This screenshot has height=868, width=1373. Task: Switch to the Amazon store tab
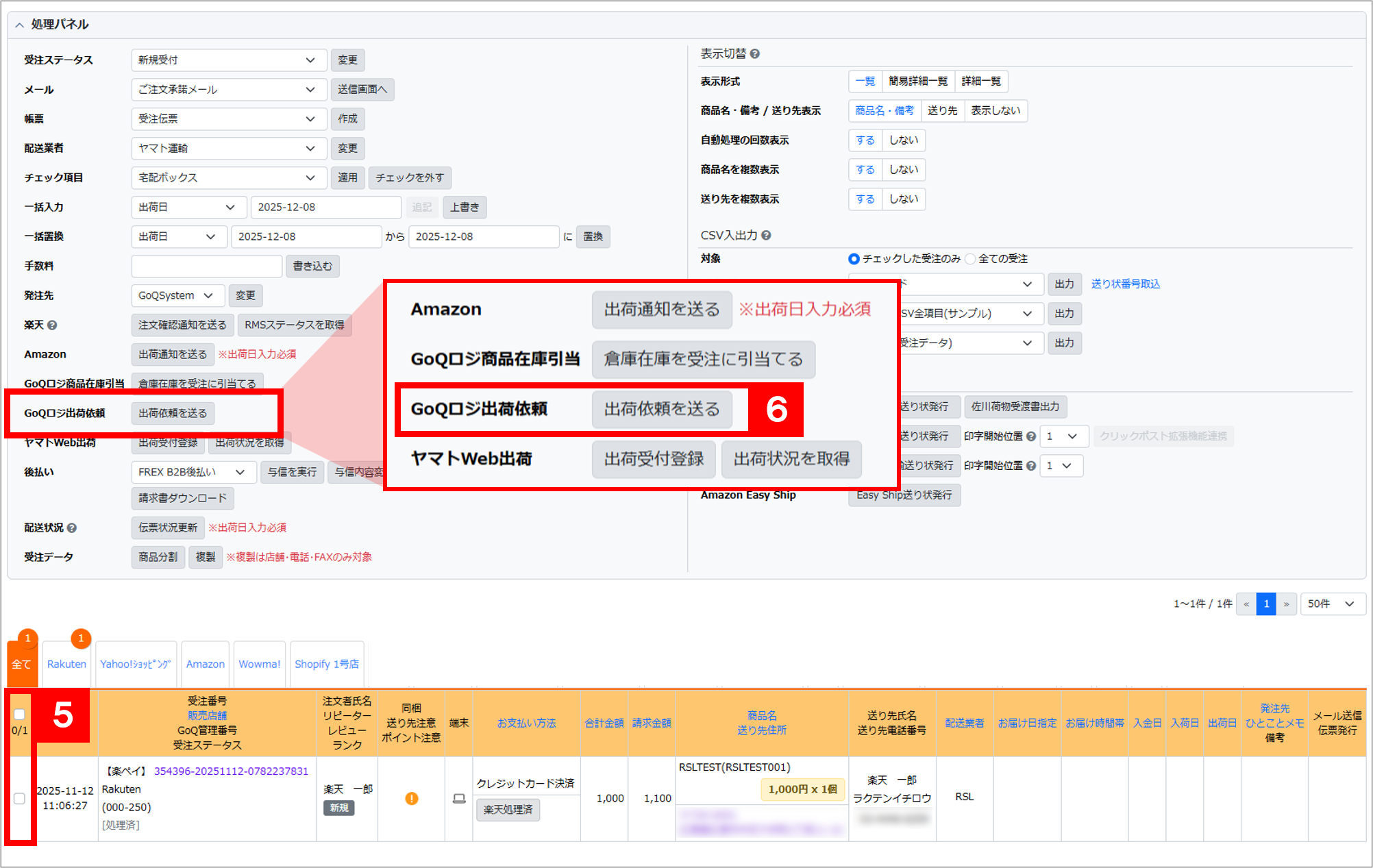click(x=205, y=664)
